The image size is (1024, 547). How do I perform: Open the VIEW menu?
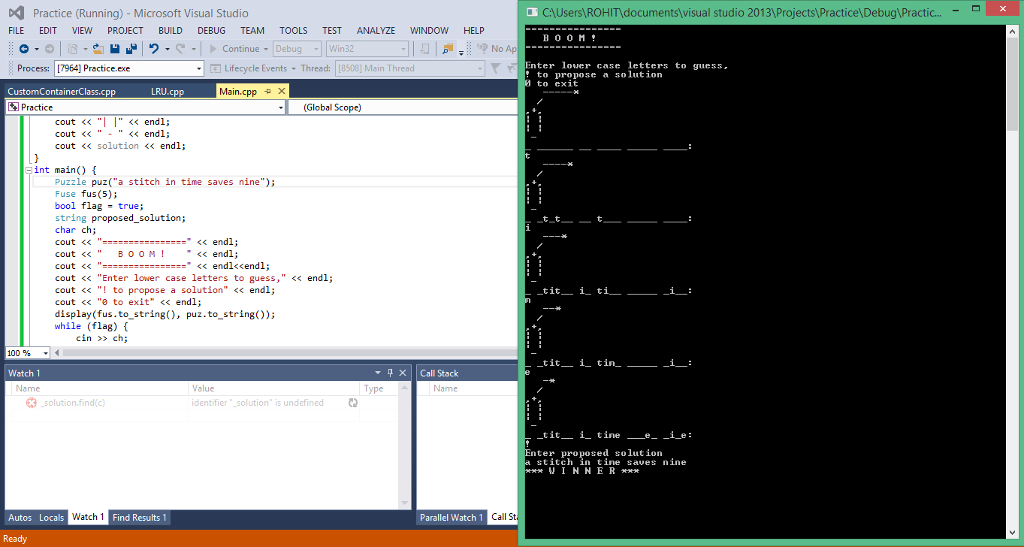point(82,31)
